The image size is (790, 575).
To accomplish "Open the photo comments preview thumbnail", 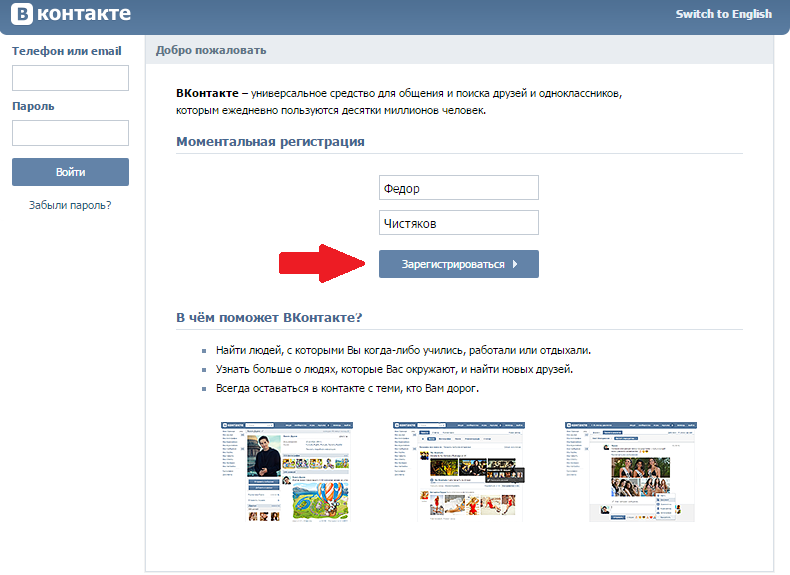I will (631, 472).
